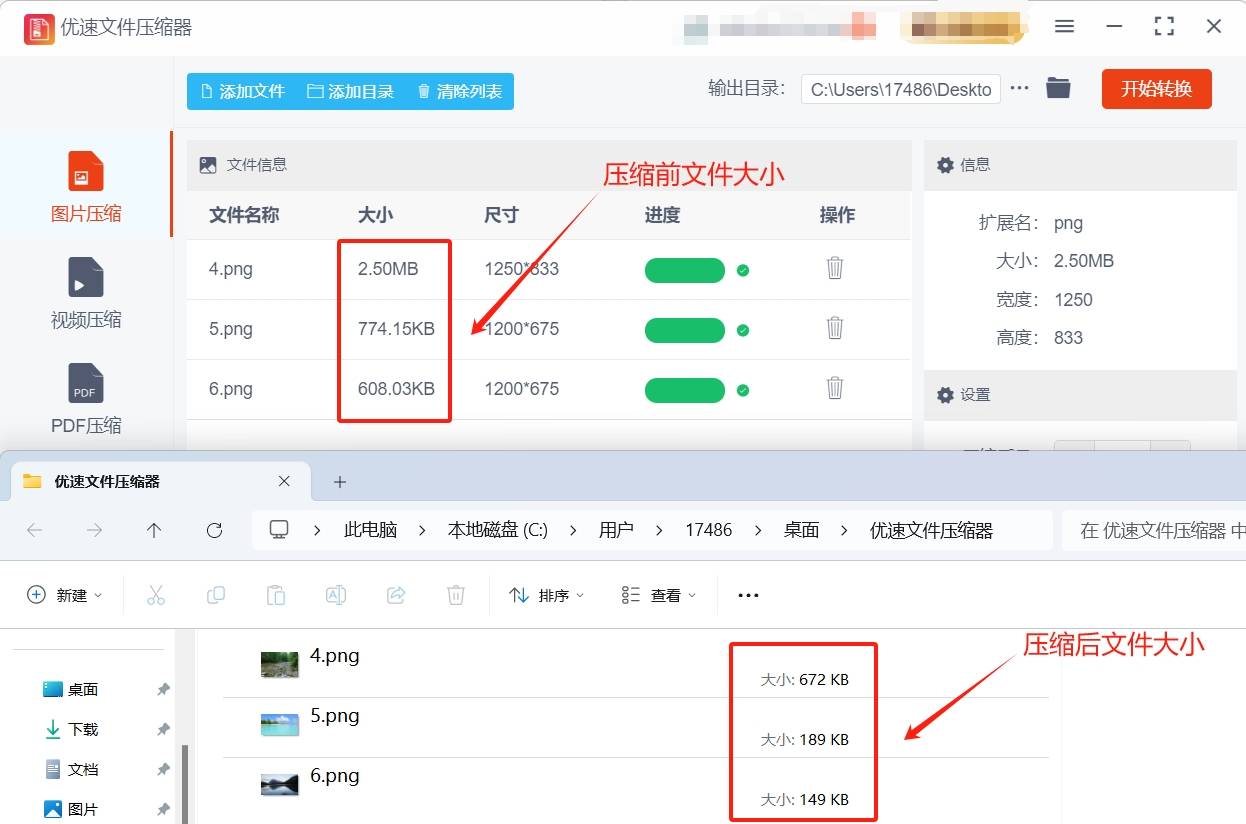Click the 文件信息 panel image icon
Image resolution: width=1246 pixels, height=824 pixels.
210,166
